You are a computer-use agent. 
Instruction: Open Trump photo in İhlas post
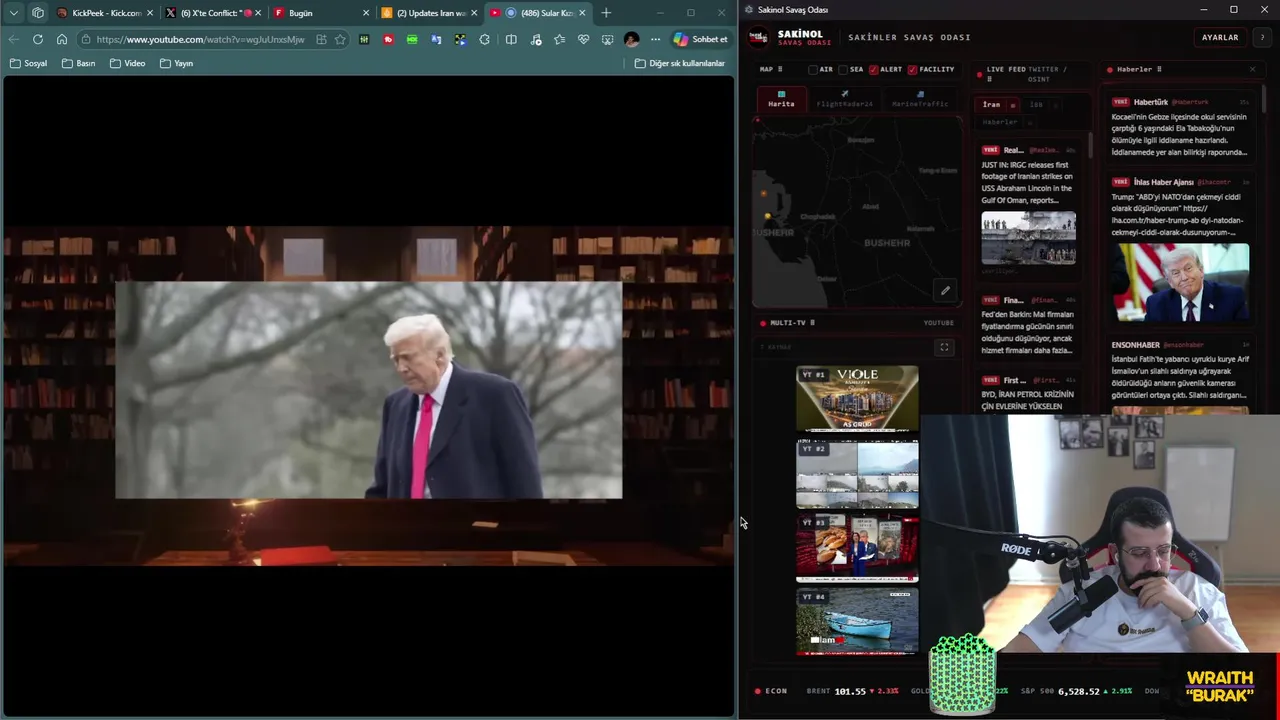coord(1183,282)
